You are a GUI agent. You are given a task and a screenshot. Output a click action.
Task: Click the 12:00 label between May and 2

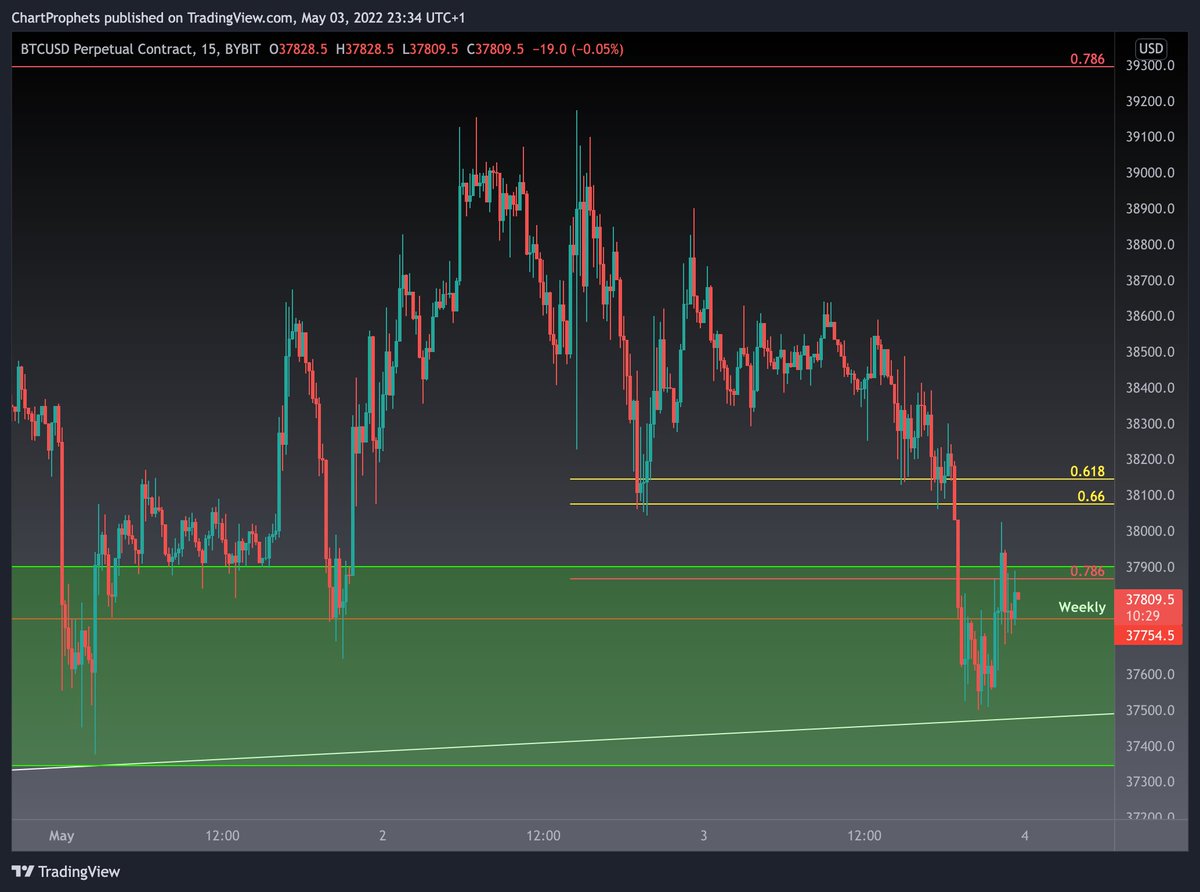coord(222,836)
